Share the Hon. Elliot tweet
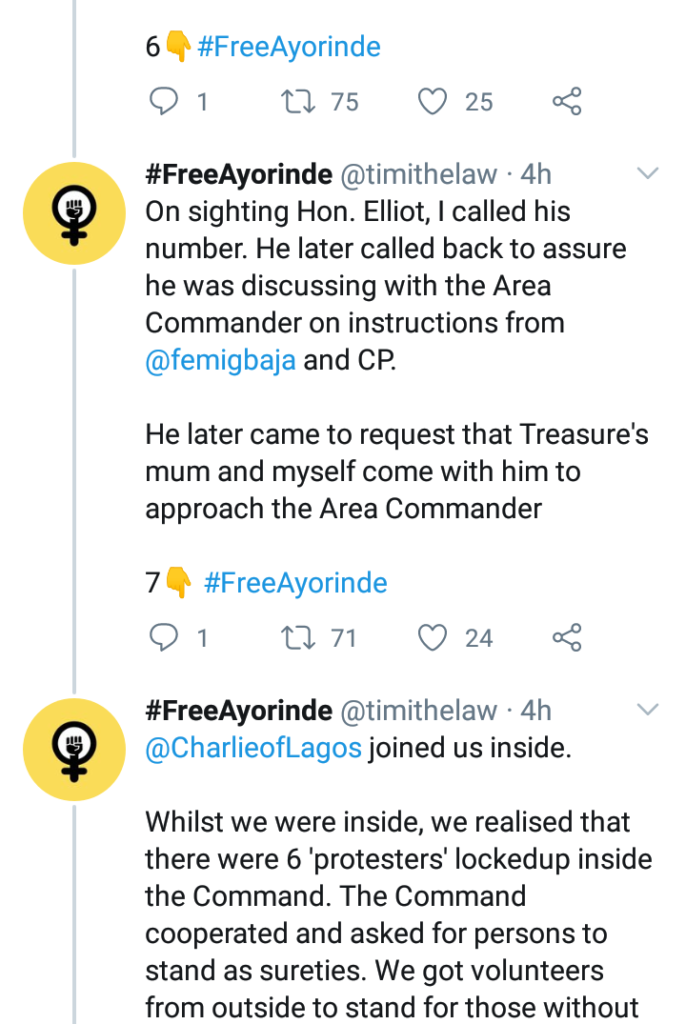Image resolution: width=686 pixels, height=1024 pixels. 566,637
